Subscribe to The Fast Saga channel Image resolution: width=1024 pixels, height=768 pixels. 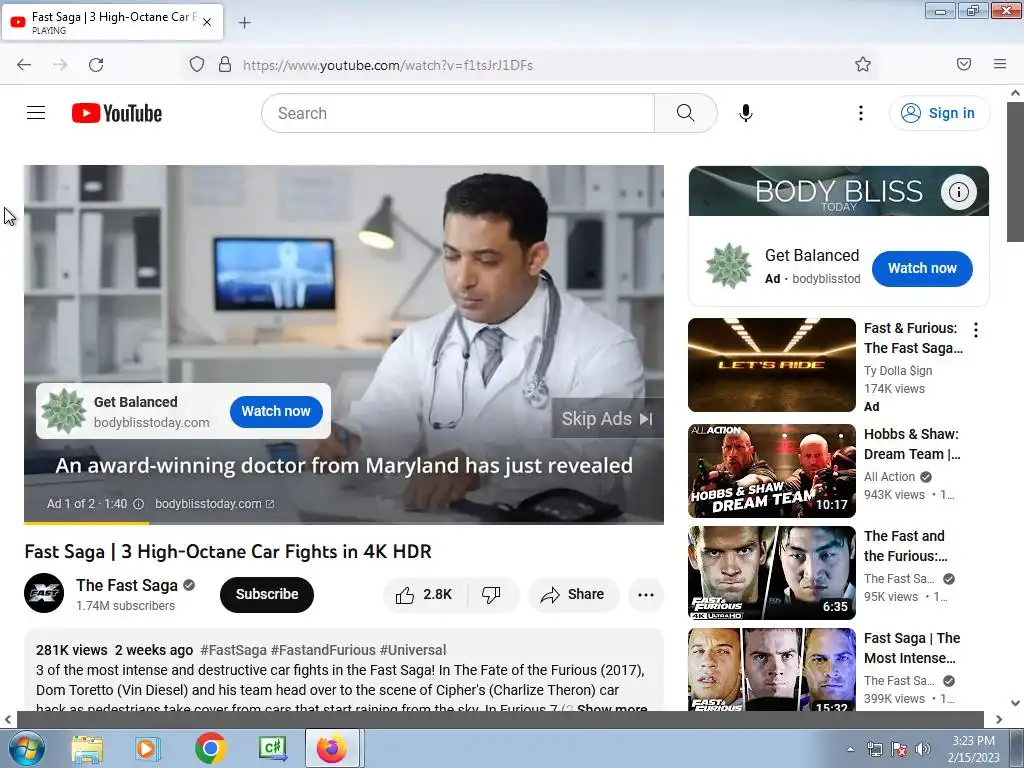(267, 594)
